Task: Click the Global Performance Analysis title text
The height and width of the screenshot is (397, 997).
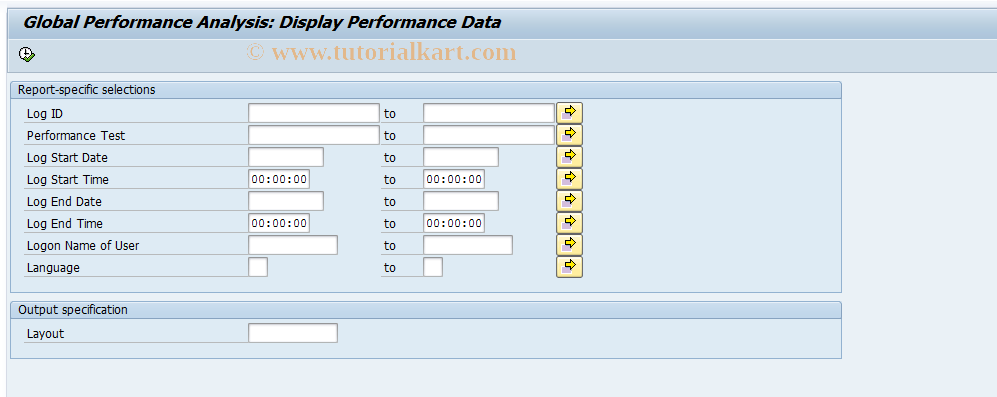Action: 262,23
